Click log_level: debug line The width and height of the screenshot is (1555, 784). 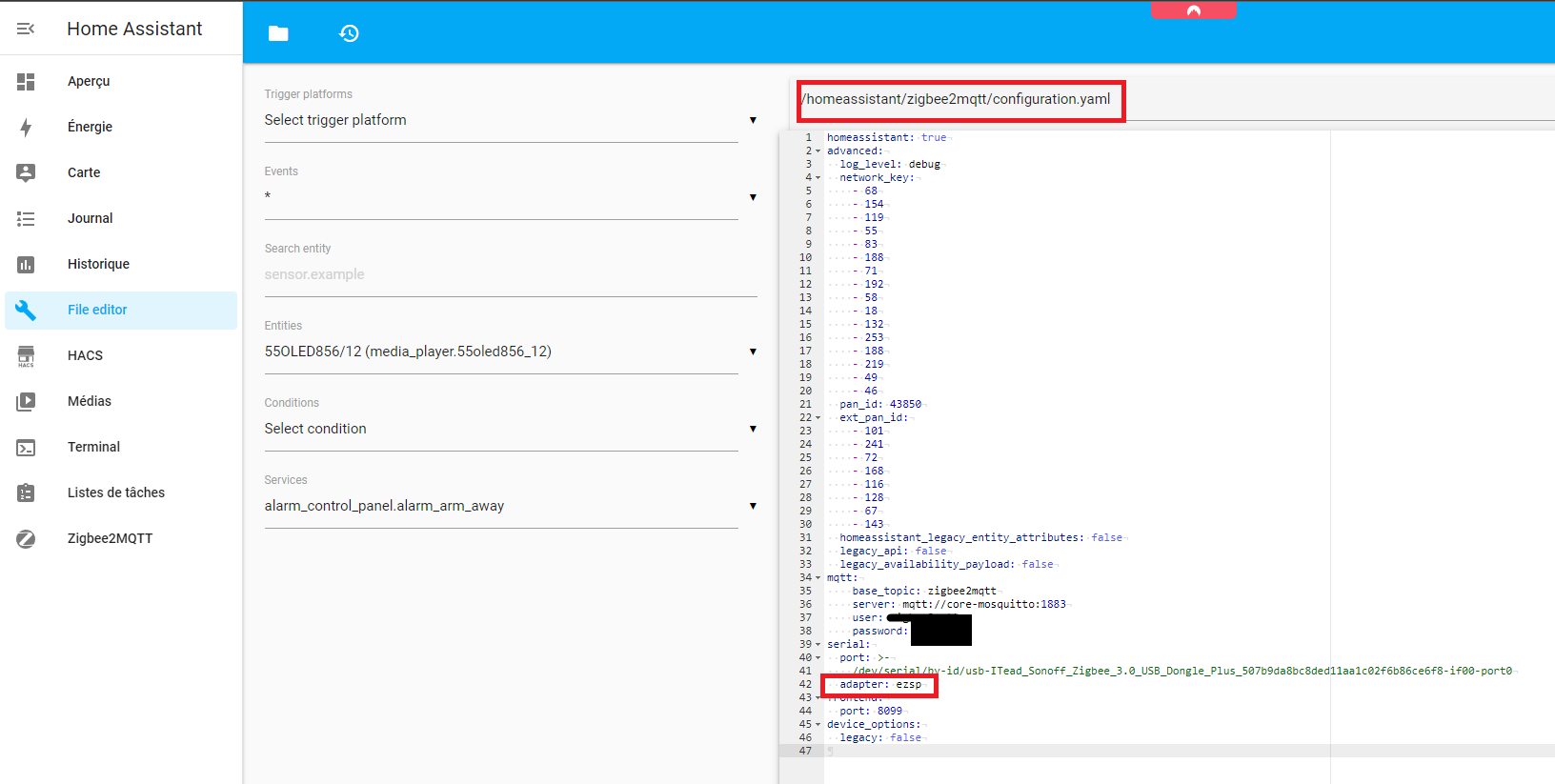(890, 165)
